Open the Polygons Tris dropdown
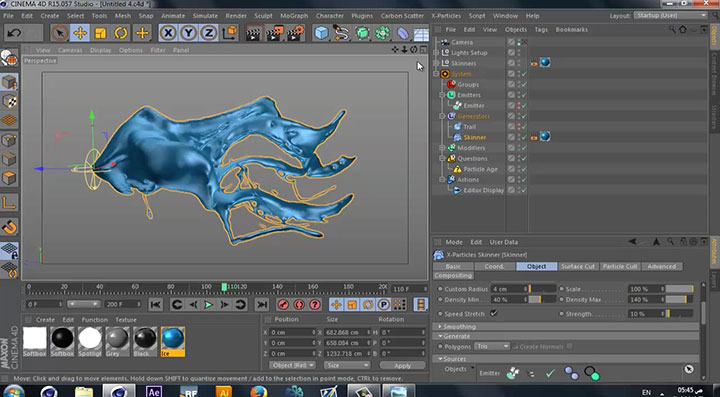Viewport: 720px width, 397px height. point(492,346)
